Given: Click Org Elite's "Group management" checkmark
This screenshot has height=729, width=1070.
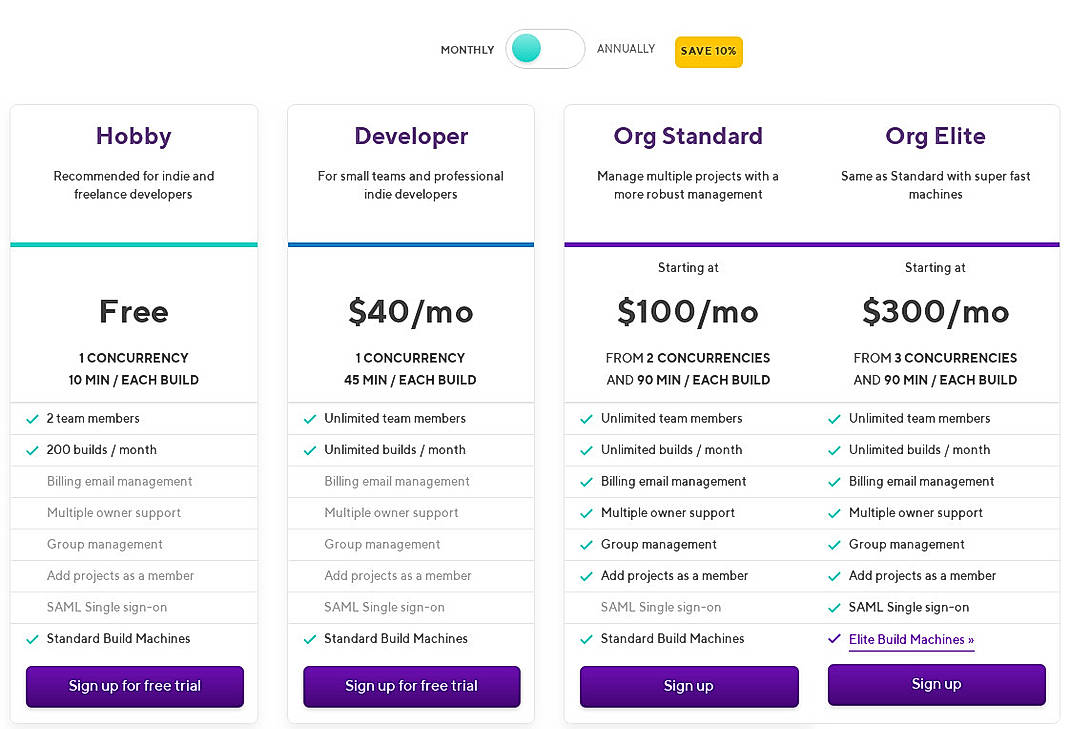Looking at the screenshot, I should (x=834, y=544).
